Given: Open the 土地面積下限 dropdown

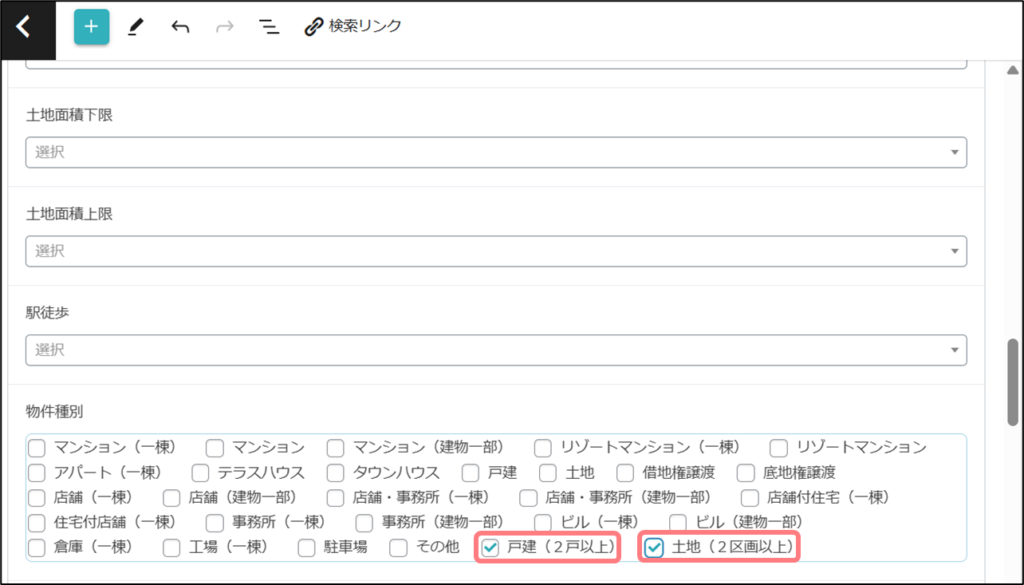Looking at the screenshot, I should click(495, 152).
